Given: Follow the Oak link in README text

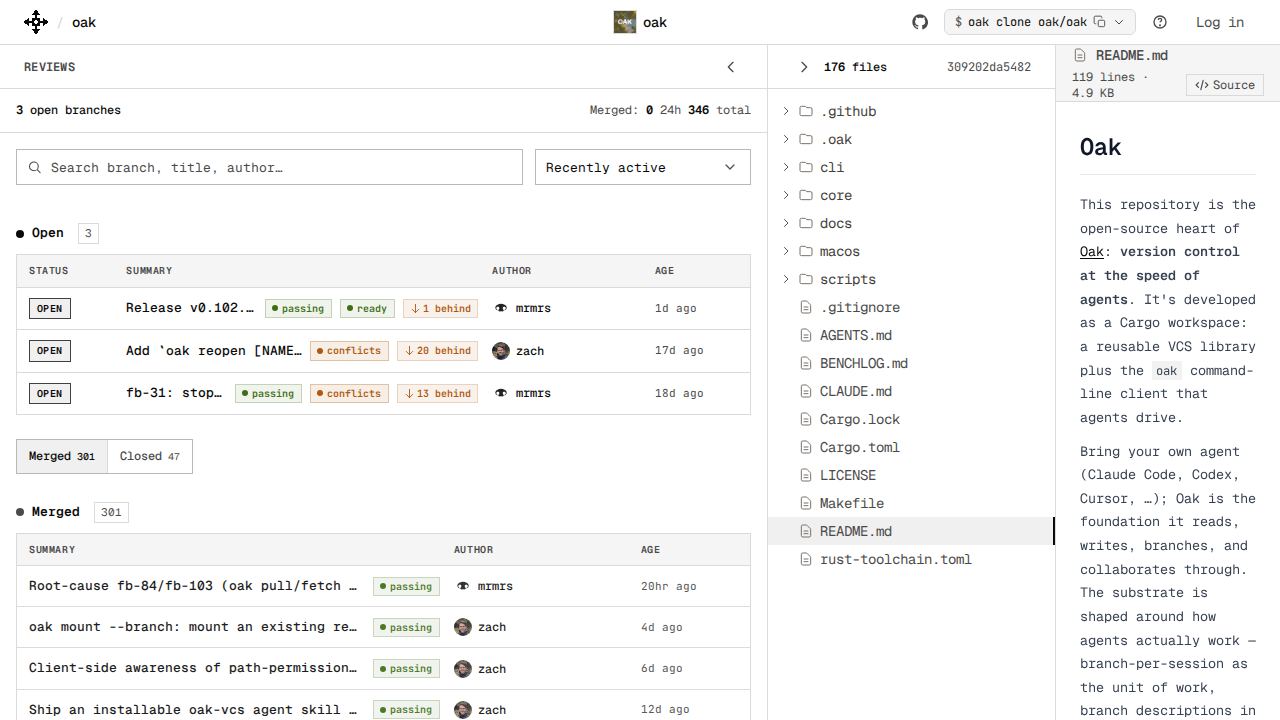Looking at the screenshot, I should pyautogui.click(x=1091, y=252).
